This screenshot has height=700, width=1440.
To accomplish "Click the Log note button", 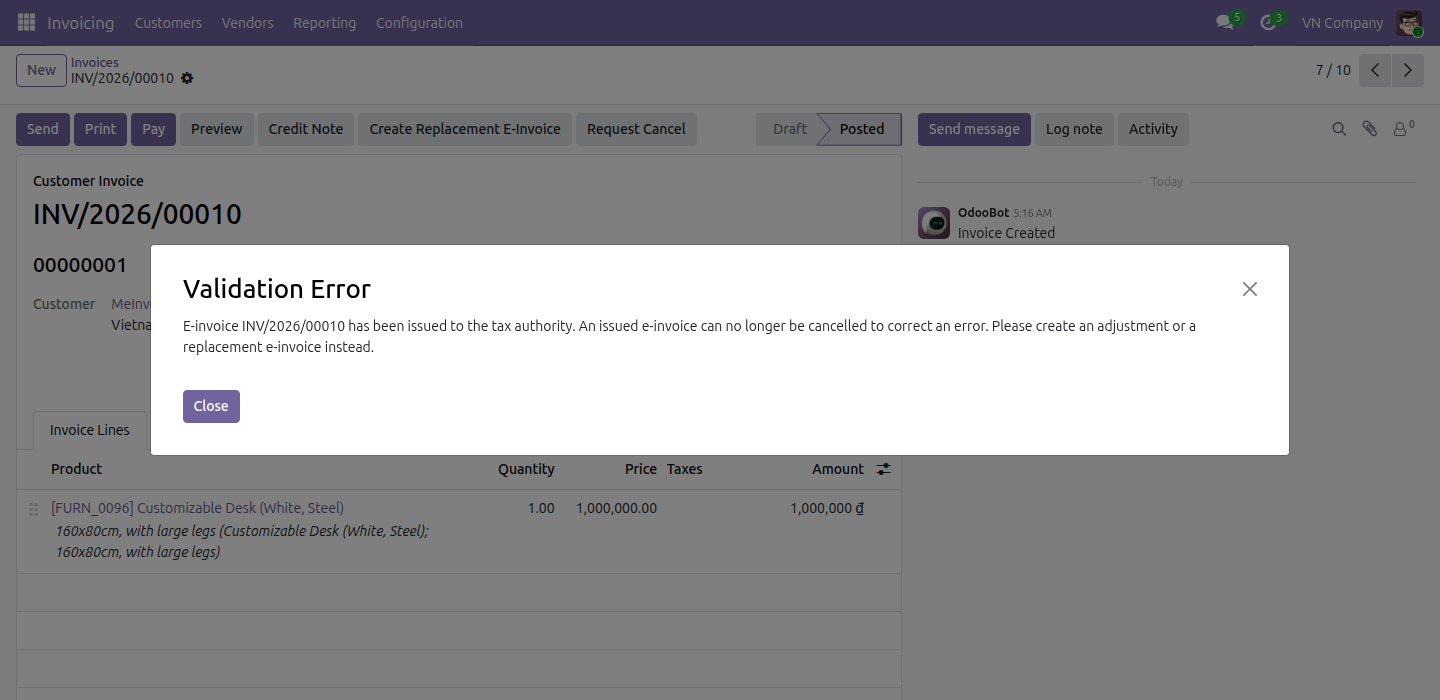I will [1074, 129].
